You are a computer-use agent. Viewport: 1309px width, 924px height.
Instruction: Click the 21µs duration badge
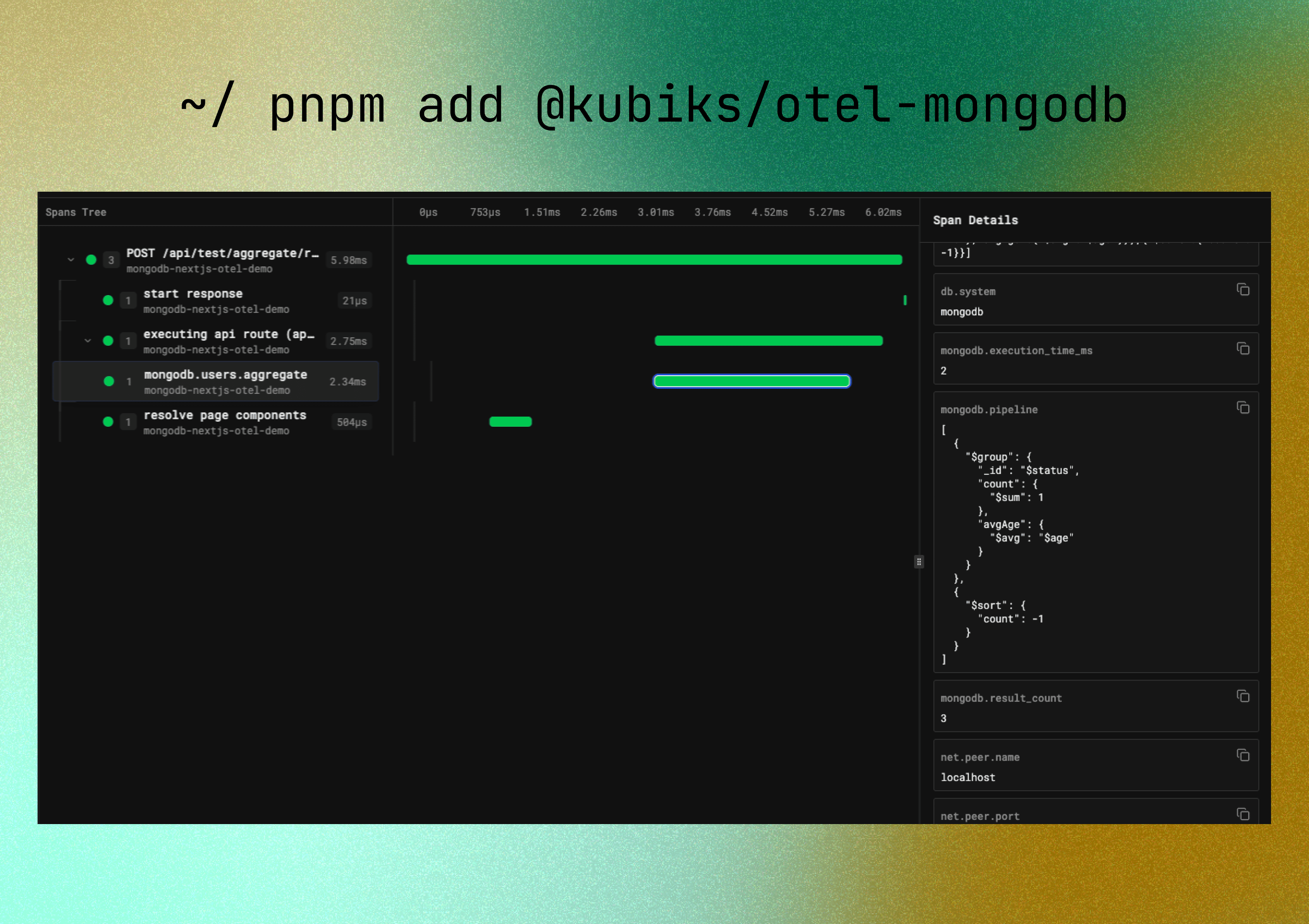354,301
